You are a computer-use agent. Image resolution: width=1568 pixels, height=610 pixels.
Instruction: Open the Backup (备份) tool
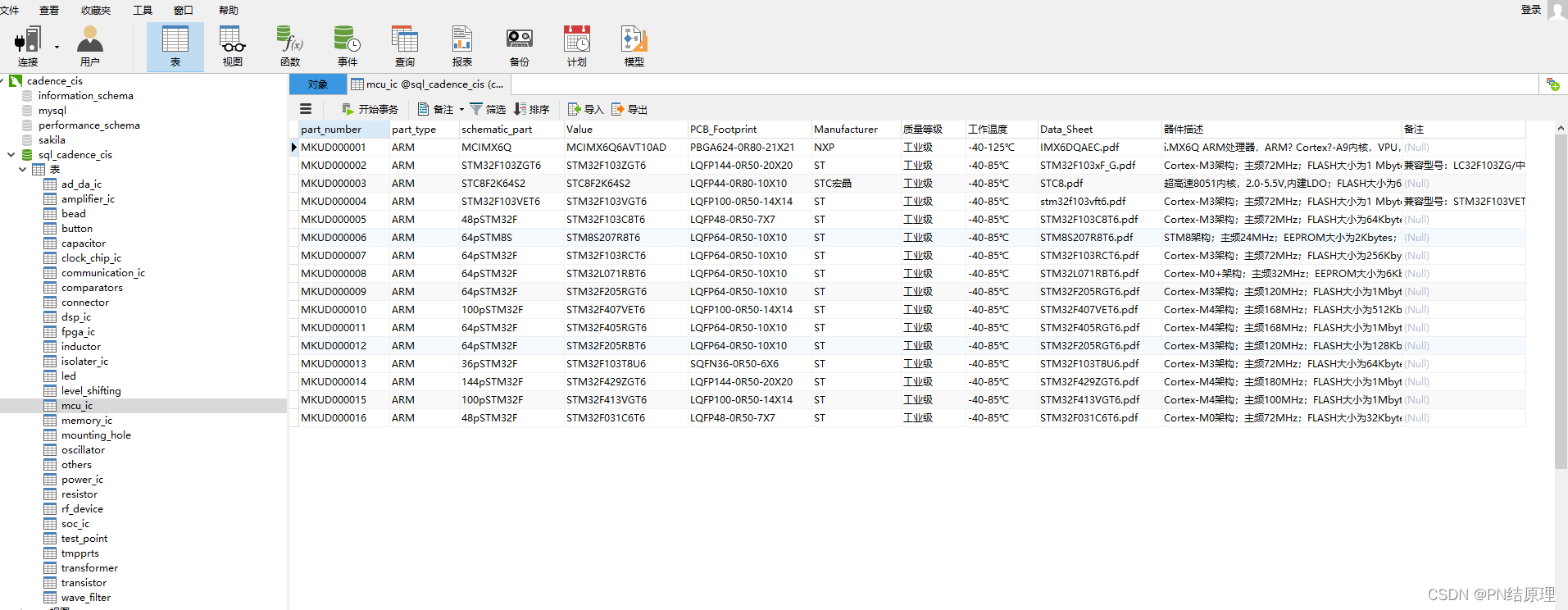519,46
